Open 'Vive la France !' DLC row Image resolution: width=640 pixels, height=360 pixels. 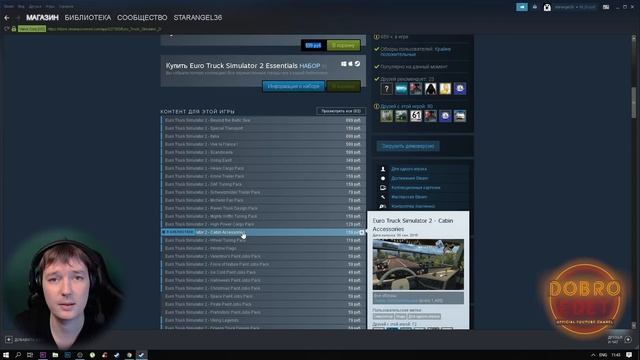[x=263, y=144]
